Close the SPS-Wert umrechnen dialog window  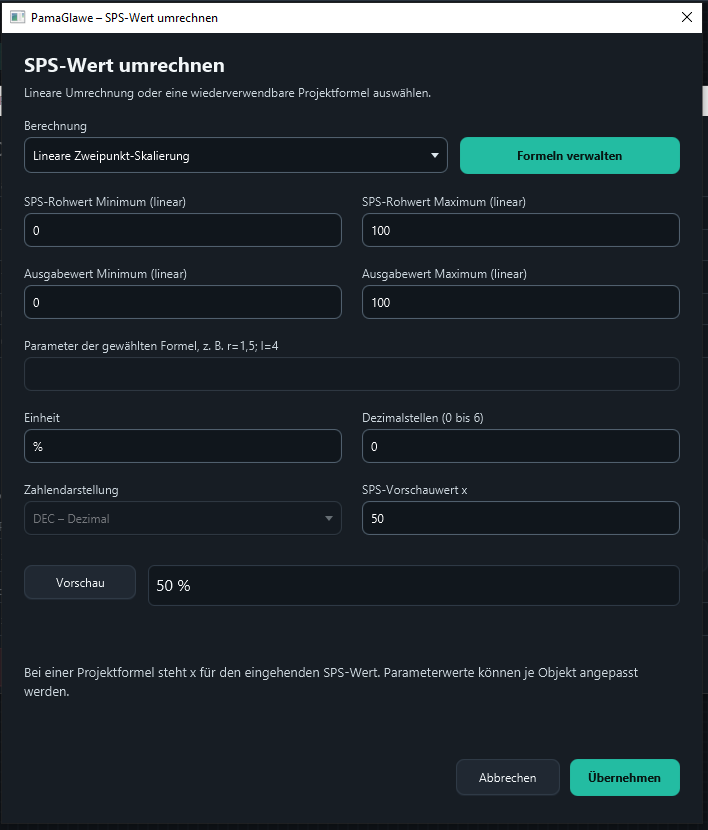[687, 17]
